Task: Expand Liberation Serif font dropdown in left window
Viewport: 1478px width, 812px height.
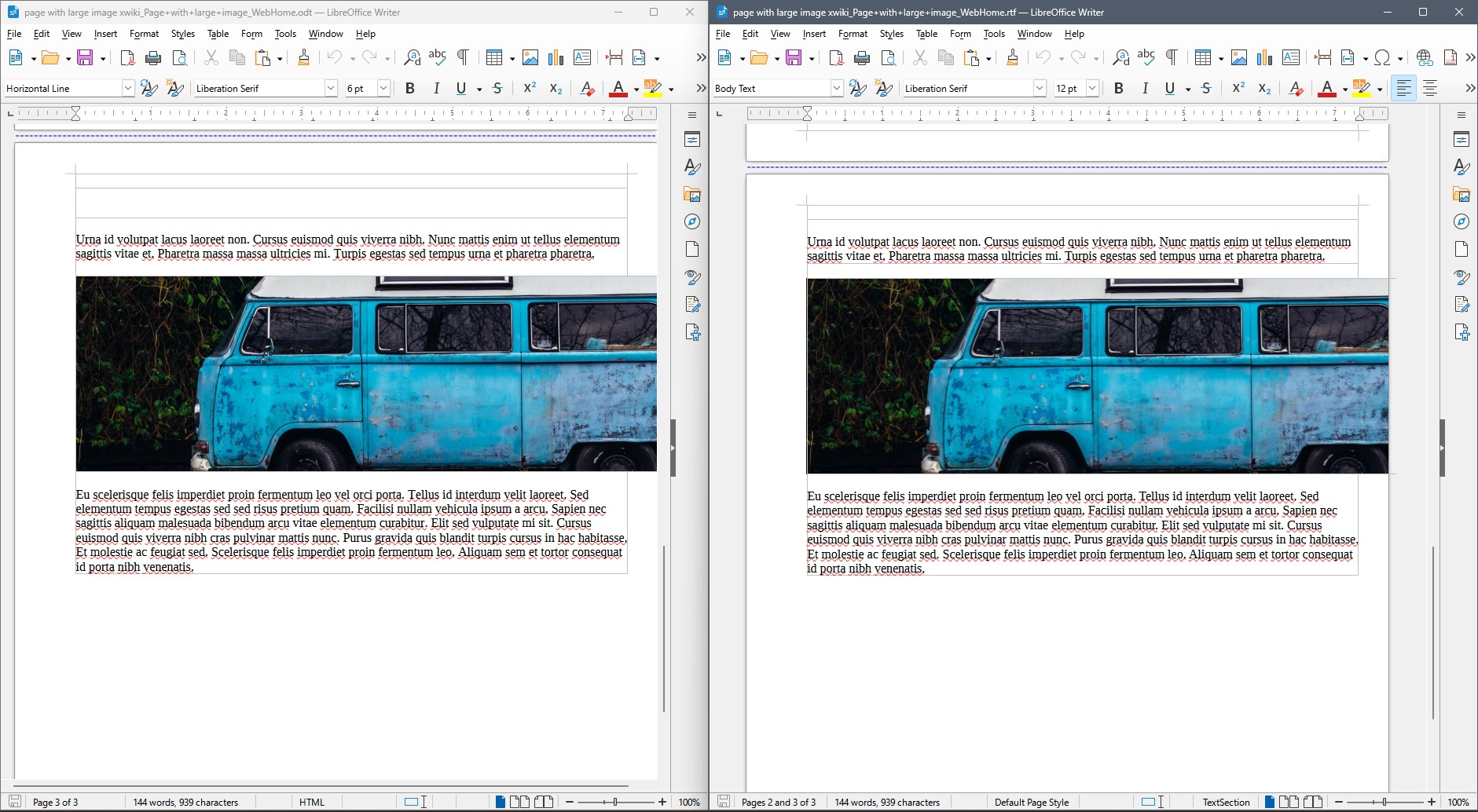Action: [331, 88]
